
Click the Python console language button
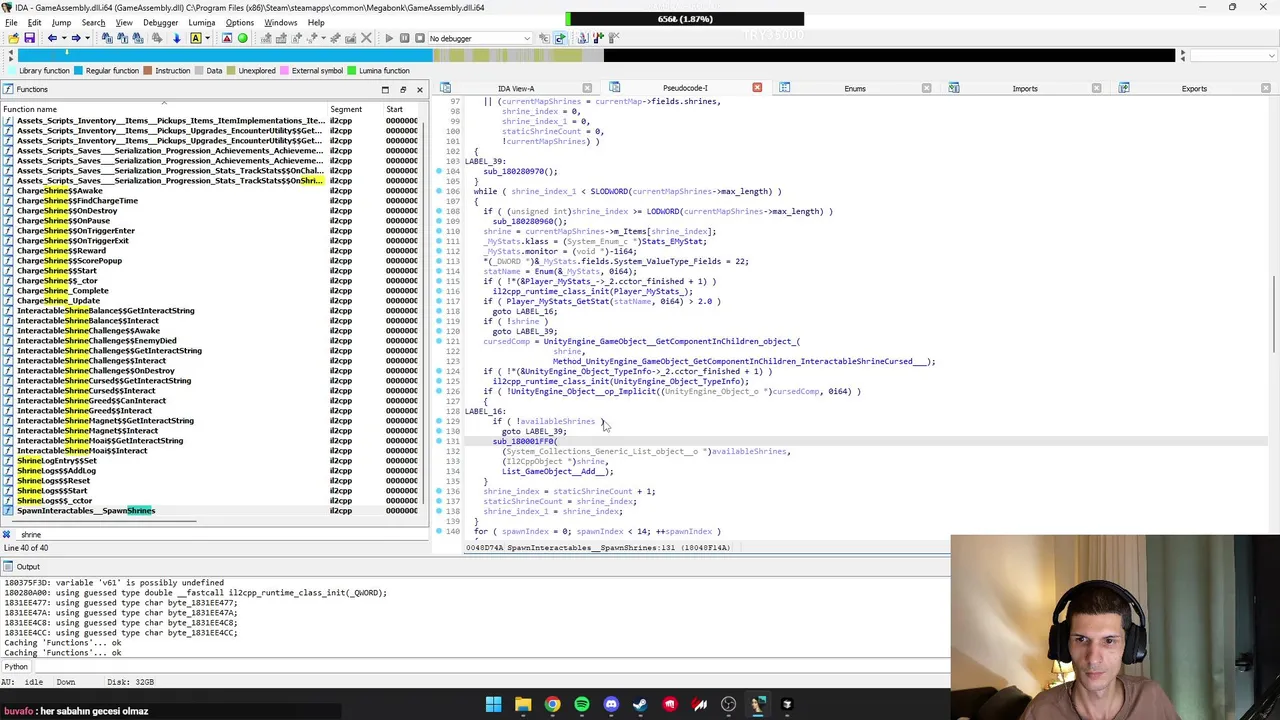point(17,667)
